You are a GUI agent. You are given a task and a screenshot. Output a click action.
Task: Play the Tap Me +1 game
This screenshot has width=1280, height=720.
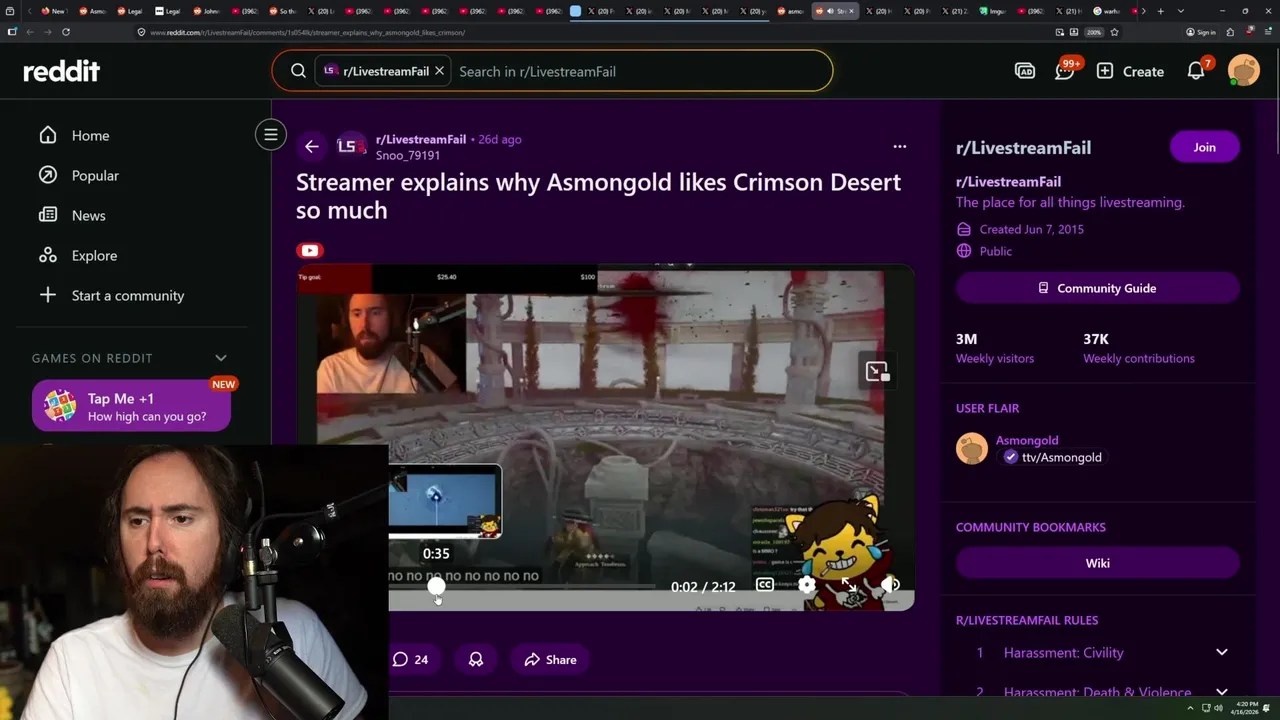pos(131,406)
